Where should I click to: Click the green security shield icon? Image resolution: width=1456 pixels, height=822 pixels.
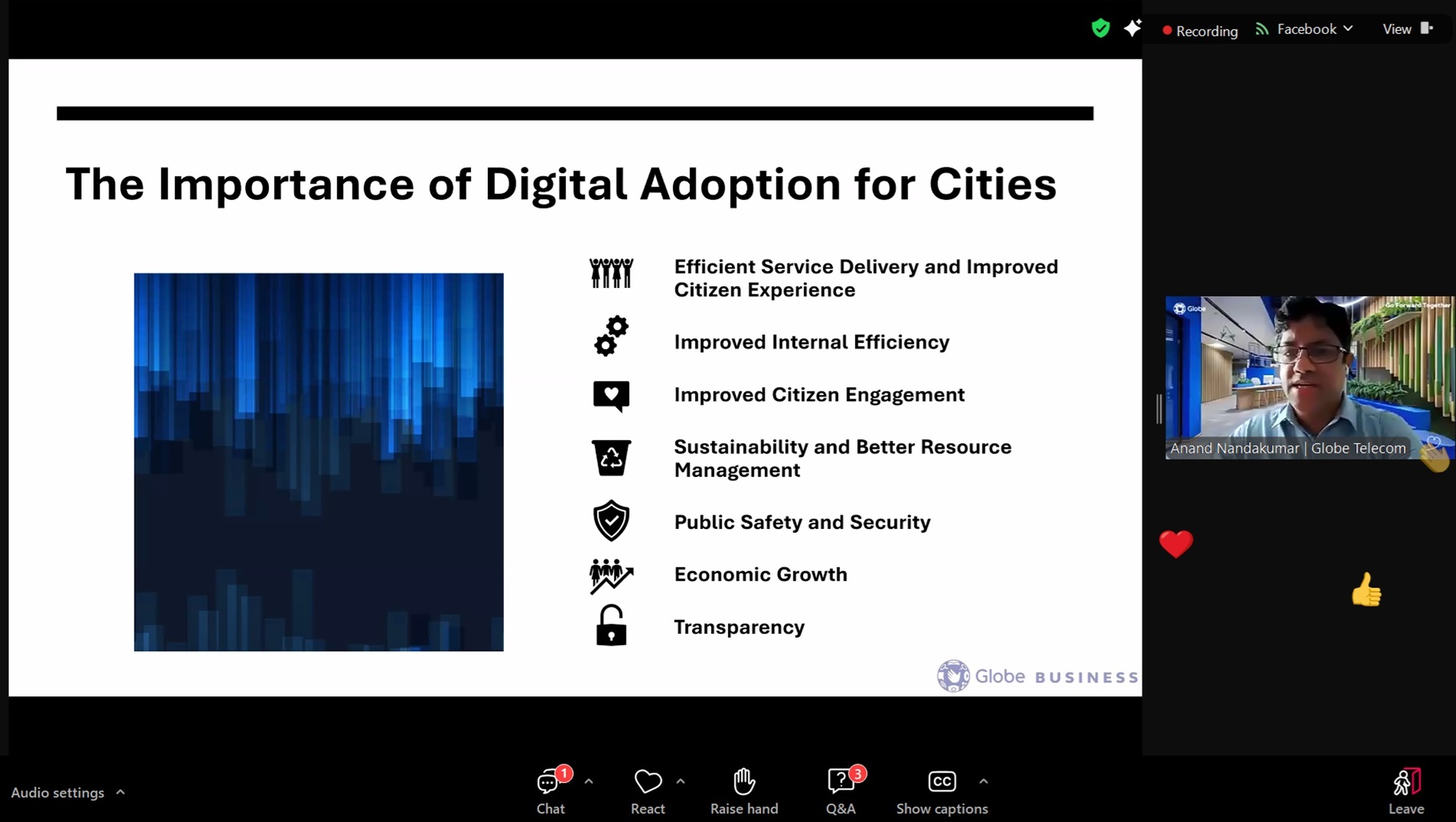click(x=1100, y=29)
